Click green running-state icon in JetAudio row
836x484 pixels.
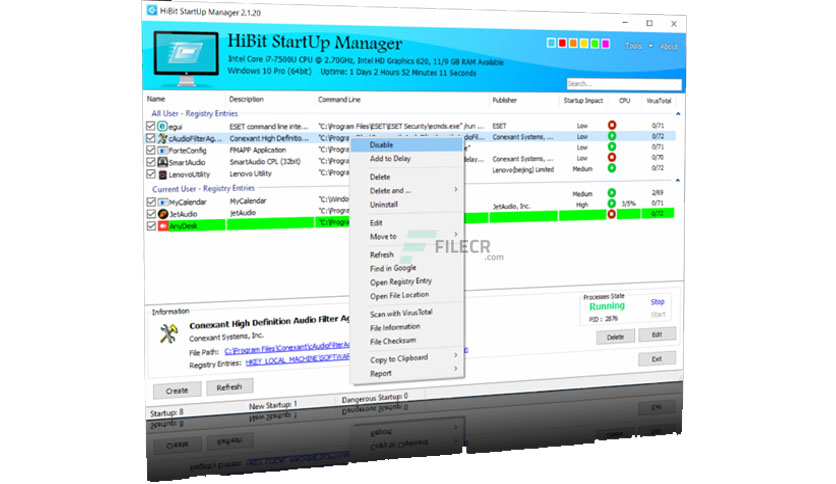tap(612, 203)
